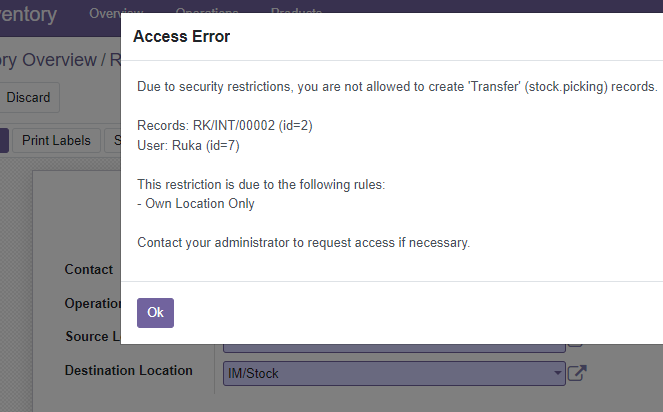Image resolution: width=663 pixels, height=412 pixels.
Task: Click the RK/INT/00002 record reference text
Action: click(234, 126)
